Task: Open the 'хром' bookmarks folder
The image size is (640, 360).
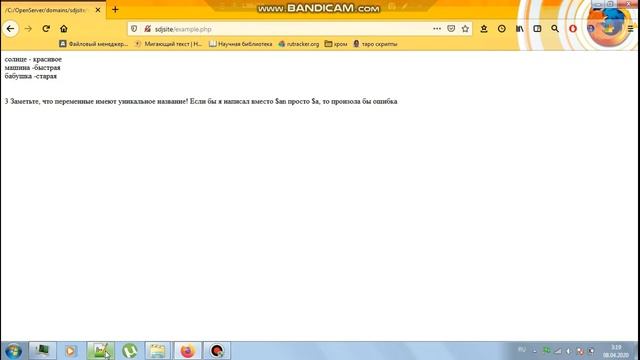Action: pos(336,44)
